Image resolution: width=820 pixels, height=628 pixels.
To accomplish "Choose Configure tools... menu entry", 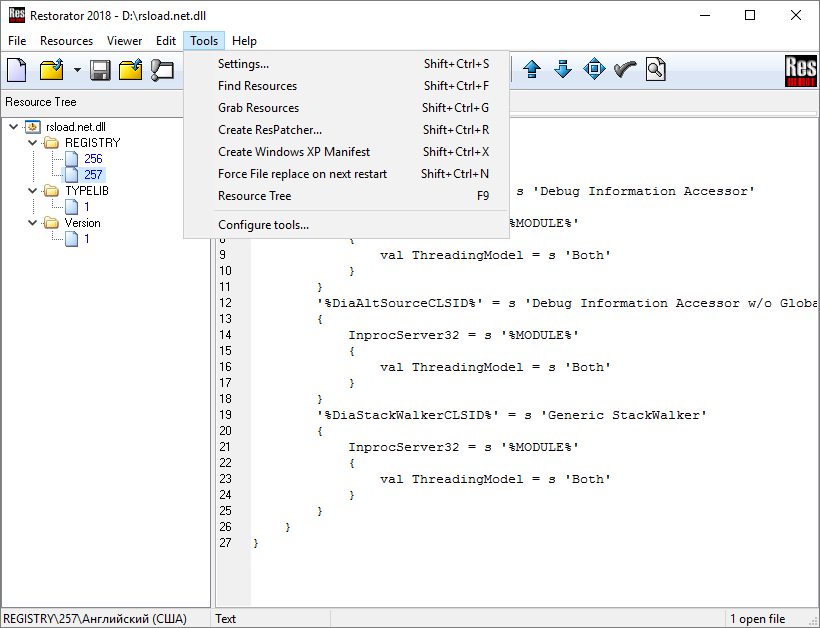I will tap(347, 225).
